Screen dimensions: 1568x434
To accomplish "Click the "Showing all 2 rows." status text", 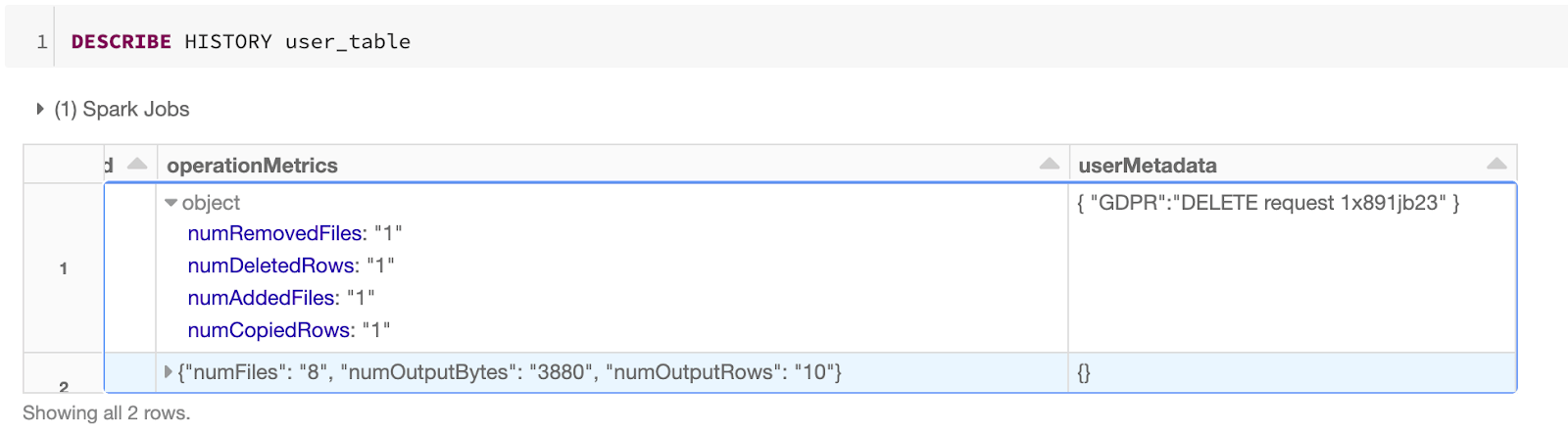I will (106, 412).
